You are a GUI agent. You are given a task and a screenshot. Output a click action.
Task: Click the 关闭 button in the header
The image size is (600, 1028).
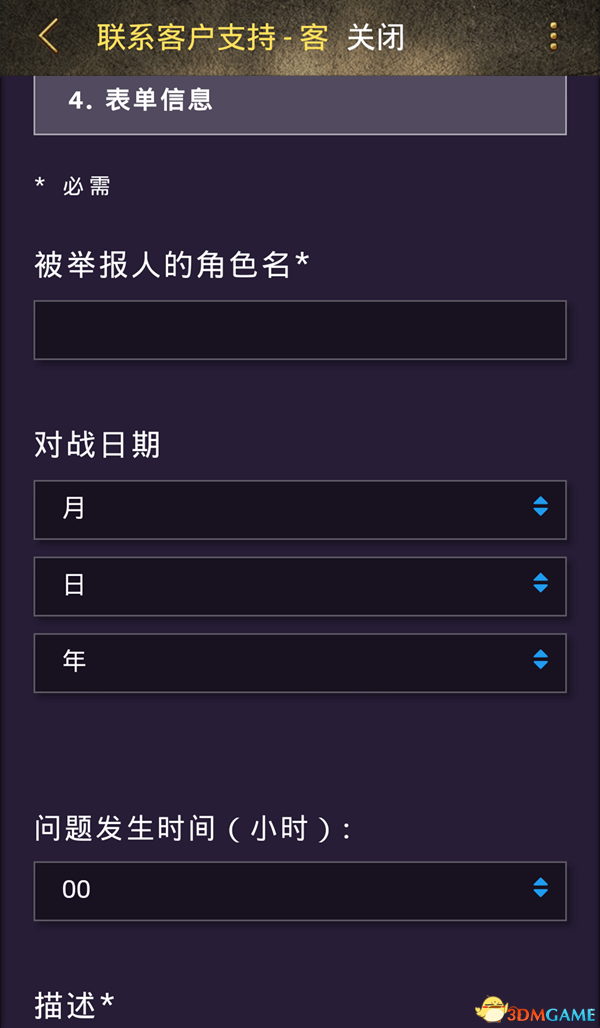(x=376, y=37)
